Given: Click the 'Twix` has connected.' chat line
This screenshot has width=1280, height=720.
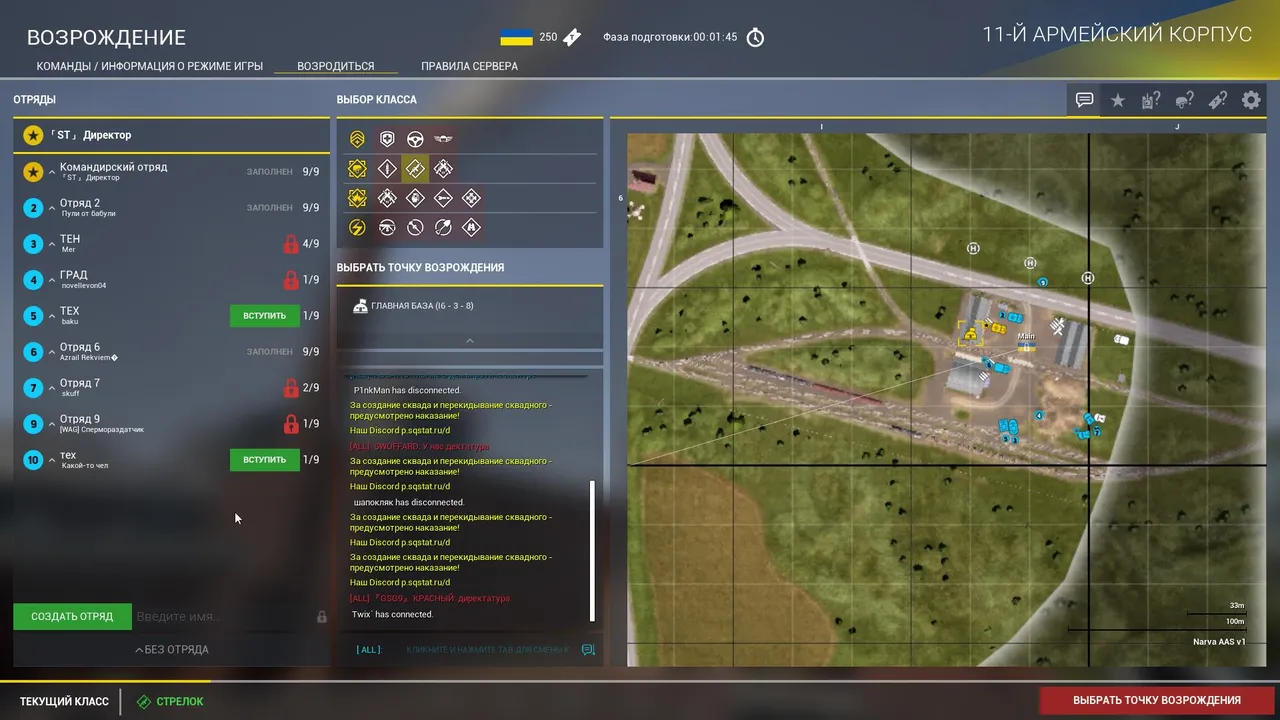Looking at the screenshot, I should pos(392,614).
